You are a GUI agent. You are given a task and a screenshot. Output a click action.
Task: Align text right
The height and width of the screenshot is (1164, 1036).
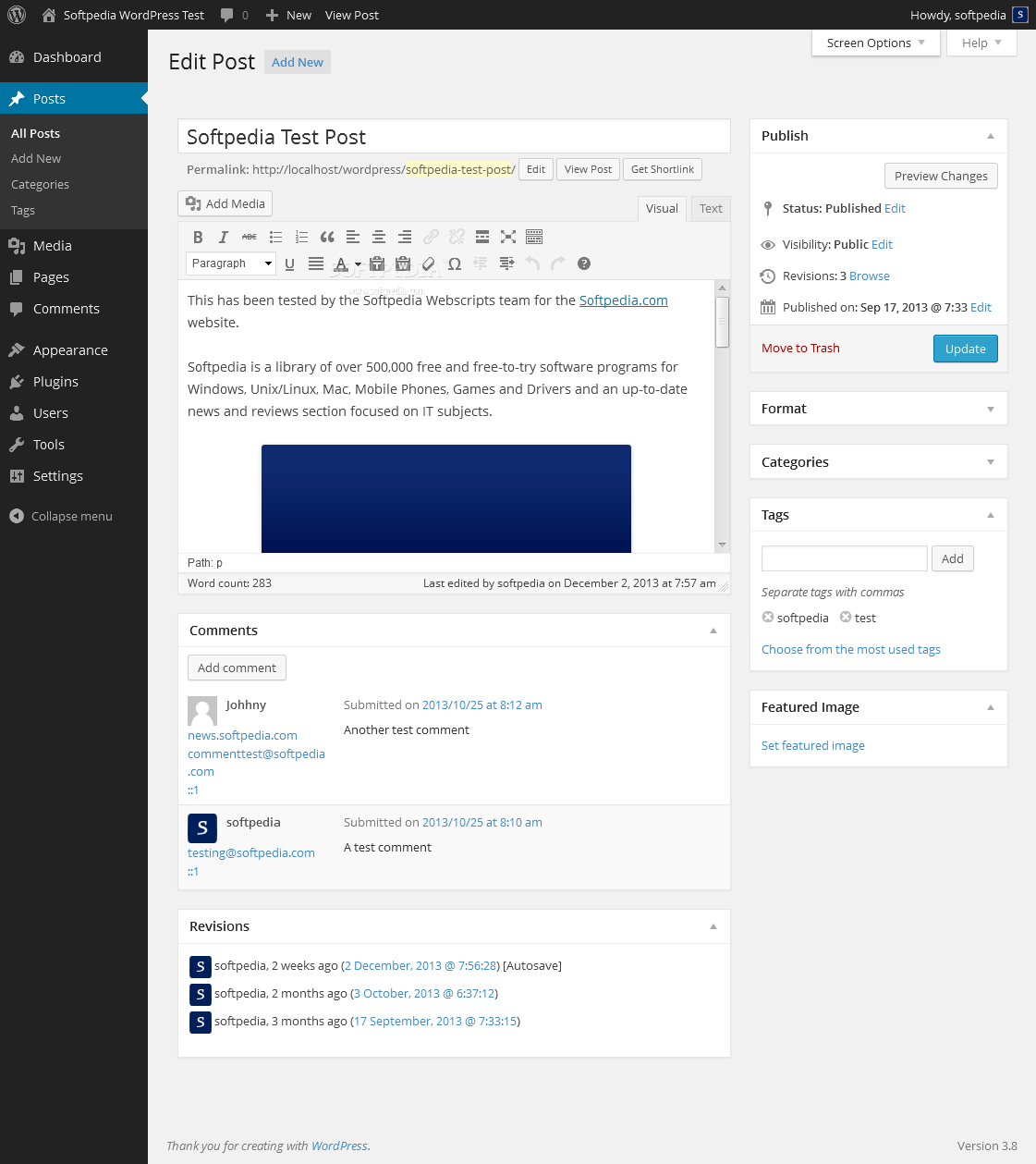click(x=405, y=238)
